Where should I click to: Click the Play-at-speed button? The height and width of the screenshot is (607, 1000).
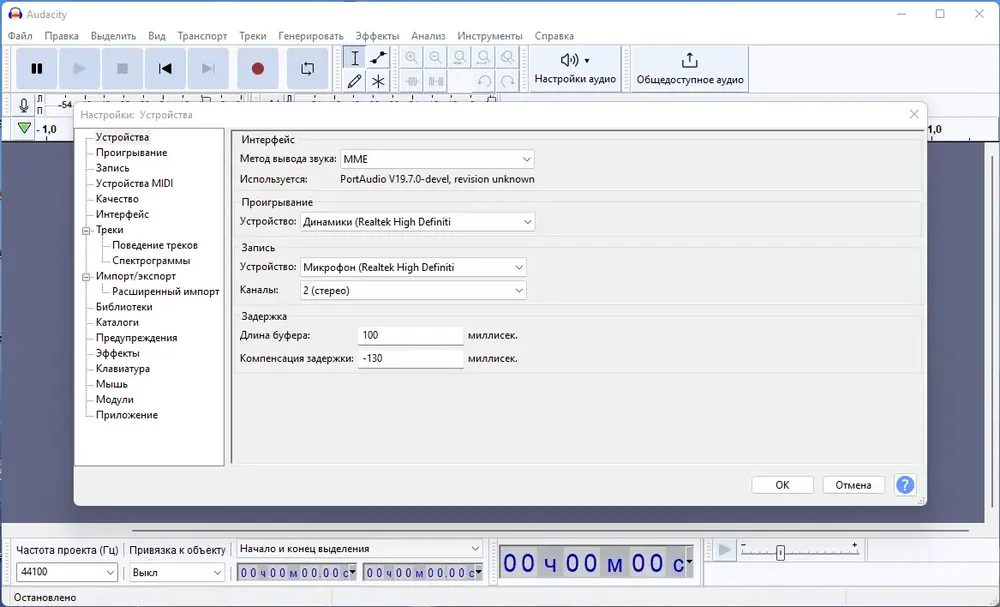pyautogui.click(x=724, y=550)
